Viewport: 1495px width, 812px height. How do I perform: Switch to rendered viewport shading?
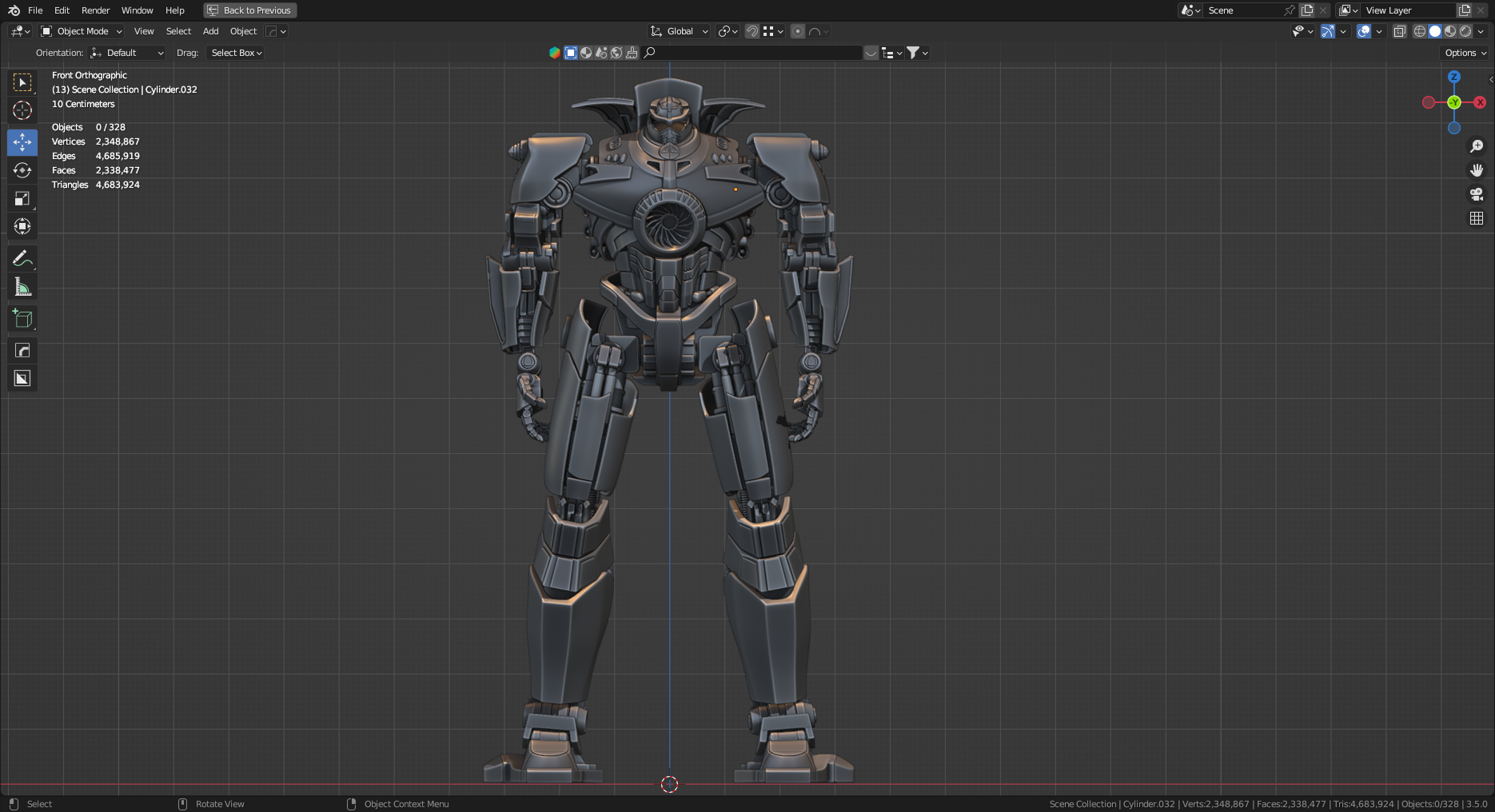point(1465,31)
